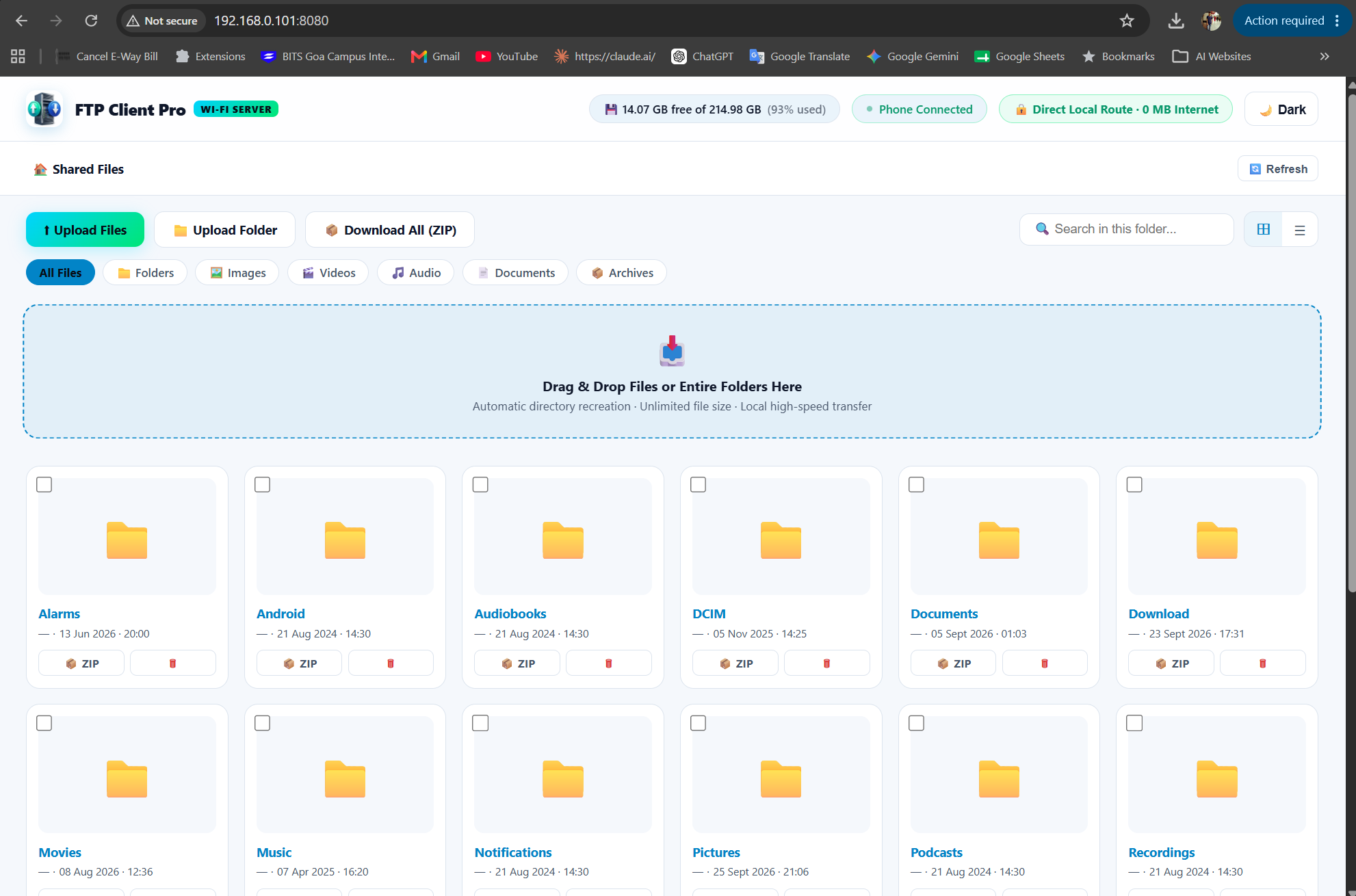Select the Alarms folder checkbox

pos(44,485)
